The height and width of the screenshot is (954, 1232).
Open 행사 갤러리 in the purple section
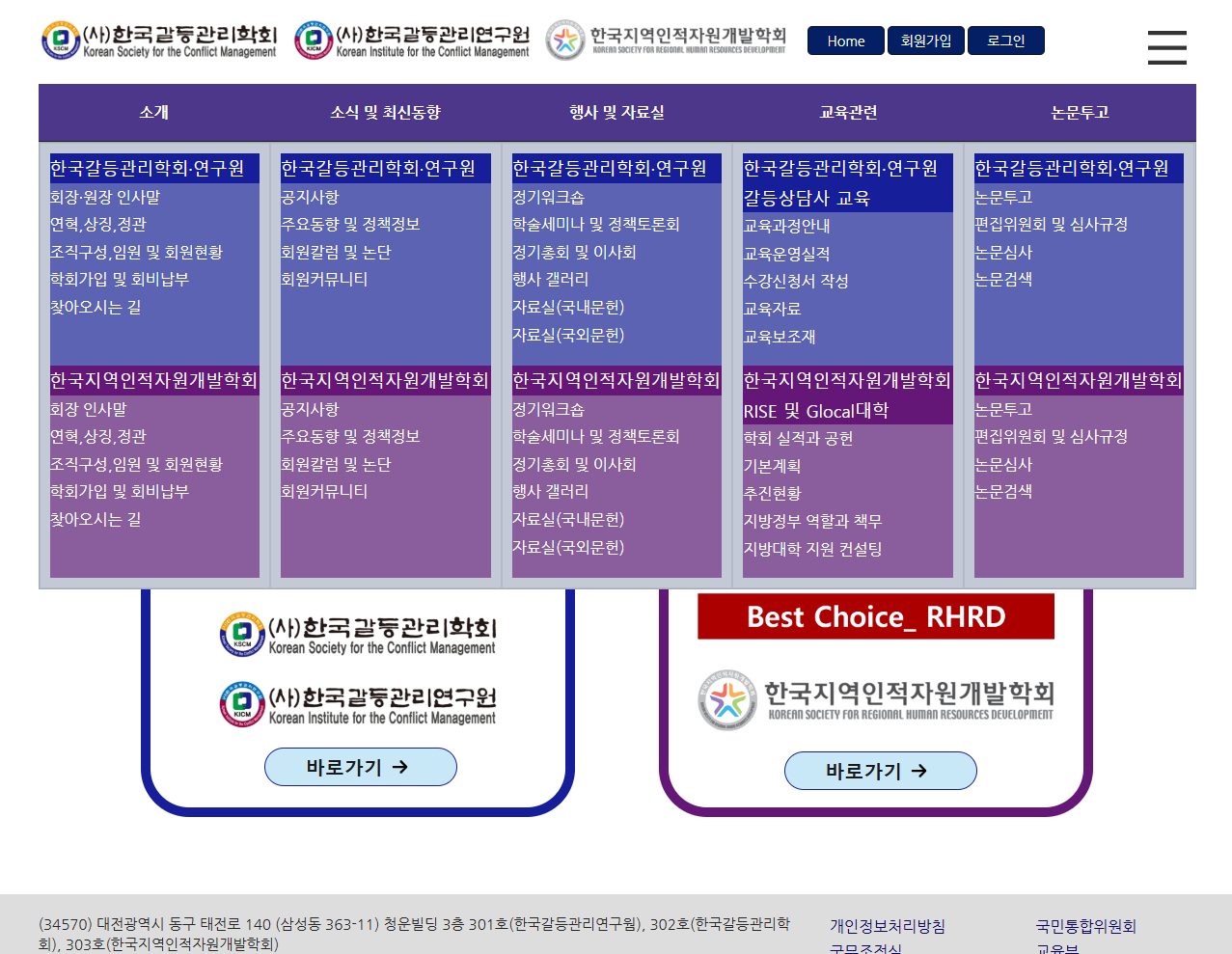[550, 491]
